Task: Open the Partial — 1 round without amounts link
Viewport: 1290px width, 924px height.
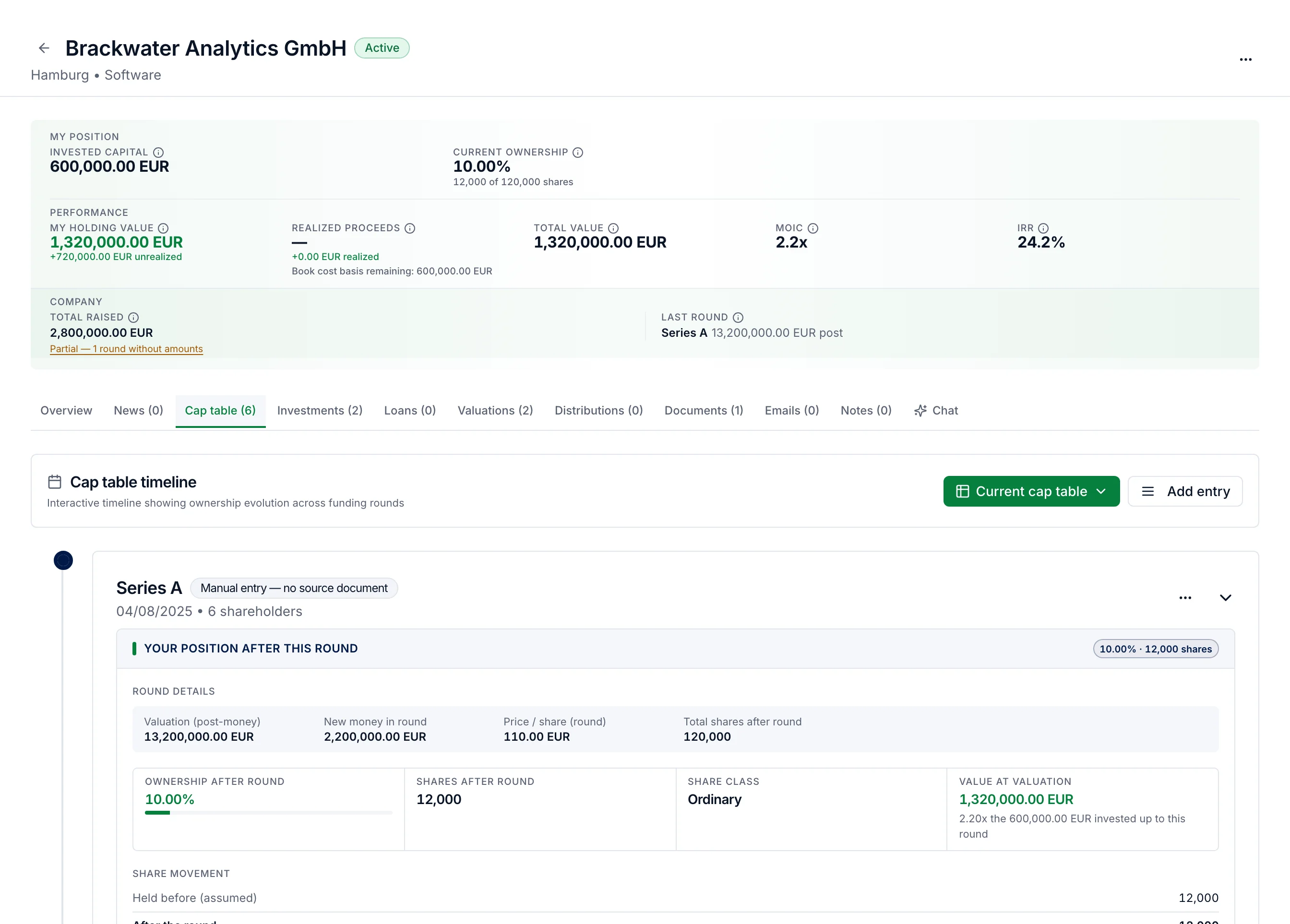Action: (126, 349)
